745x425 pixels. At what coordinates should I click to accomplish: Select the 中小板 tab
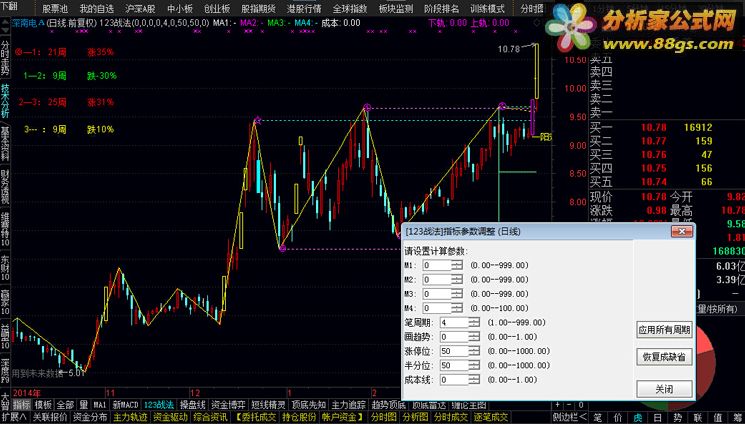[x=180, y=9]
